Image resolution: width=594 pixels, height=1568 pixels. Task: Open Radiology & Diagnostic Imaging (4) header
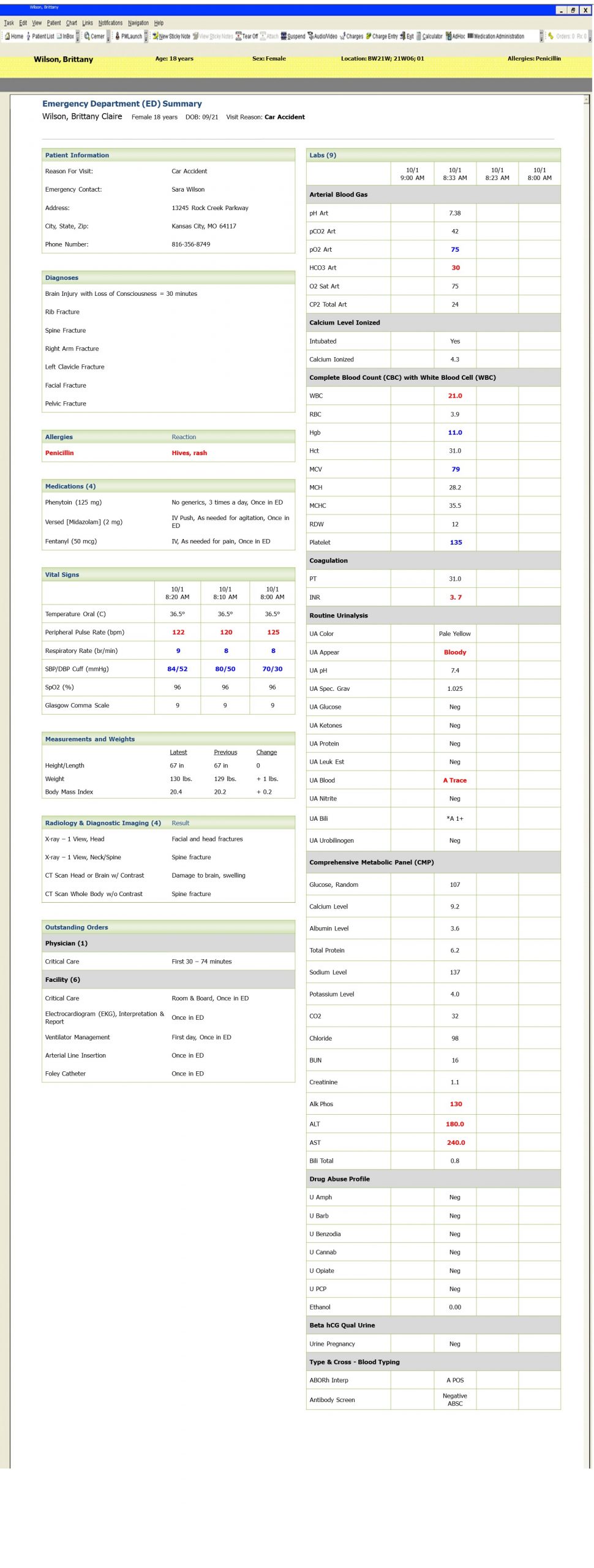pyautogui.click(x=168, y=823)
